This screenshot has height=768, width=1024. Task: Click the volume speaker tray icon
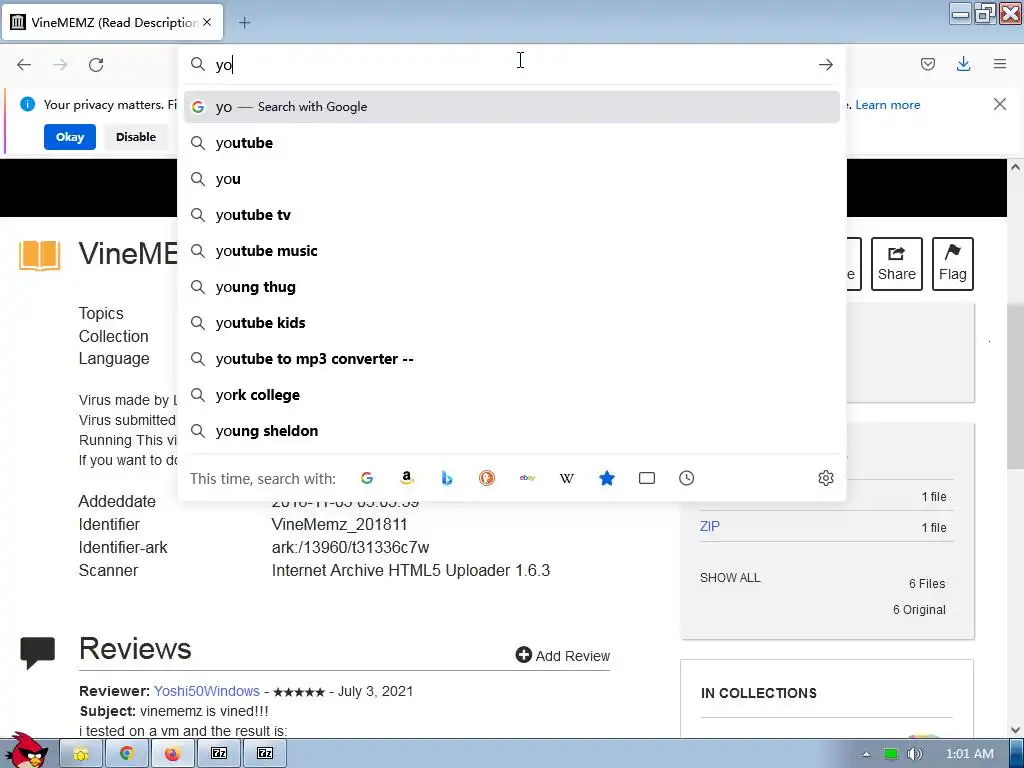(915, 754)
